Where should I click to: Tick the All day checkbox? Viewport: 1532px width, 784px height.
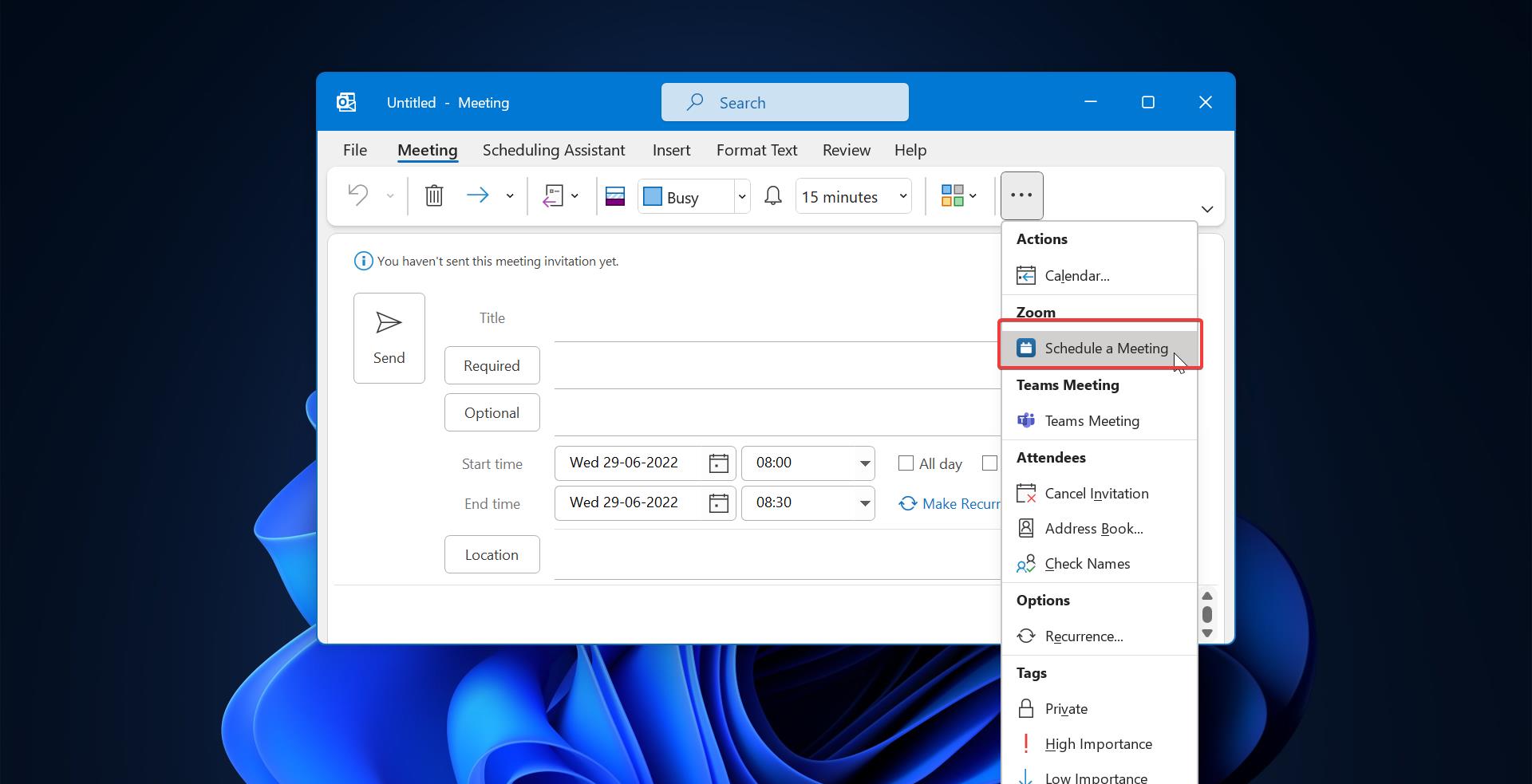(x=906, y=463)
